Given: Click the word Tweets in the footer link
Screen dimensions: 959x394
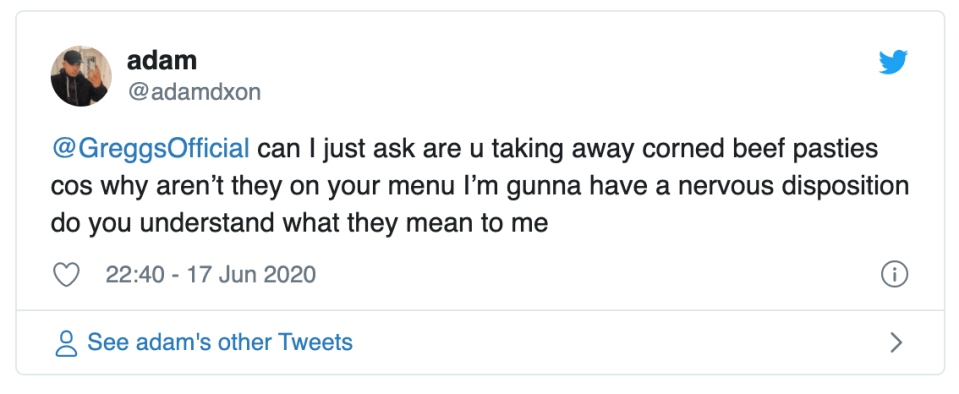Looking at the screenshot, I should pyautogui.click(x=316, y=342).
